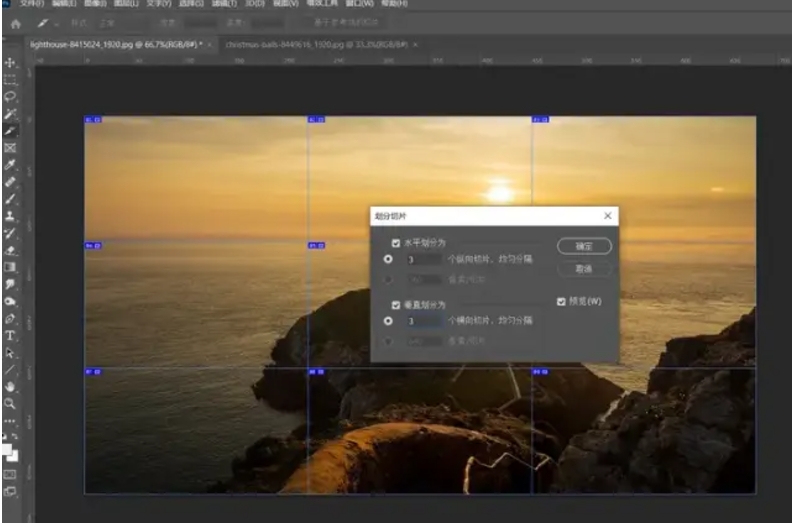Confirm the dialog with 确定 button
The image size is (792, 527).
click(x=584, y=246)
